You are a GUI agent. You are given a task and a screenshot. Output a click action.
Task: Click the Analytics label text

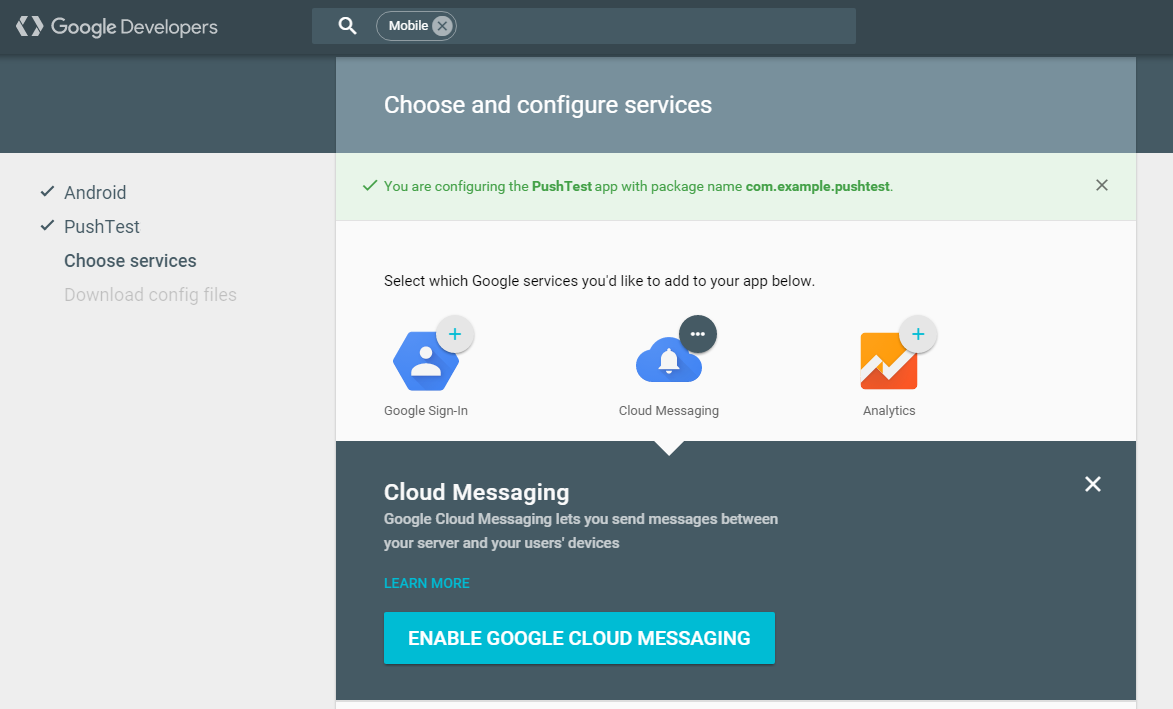pos(889,411)
